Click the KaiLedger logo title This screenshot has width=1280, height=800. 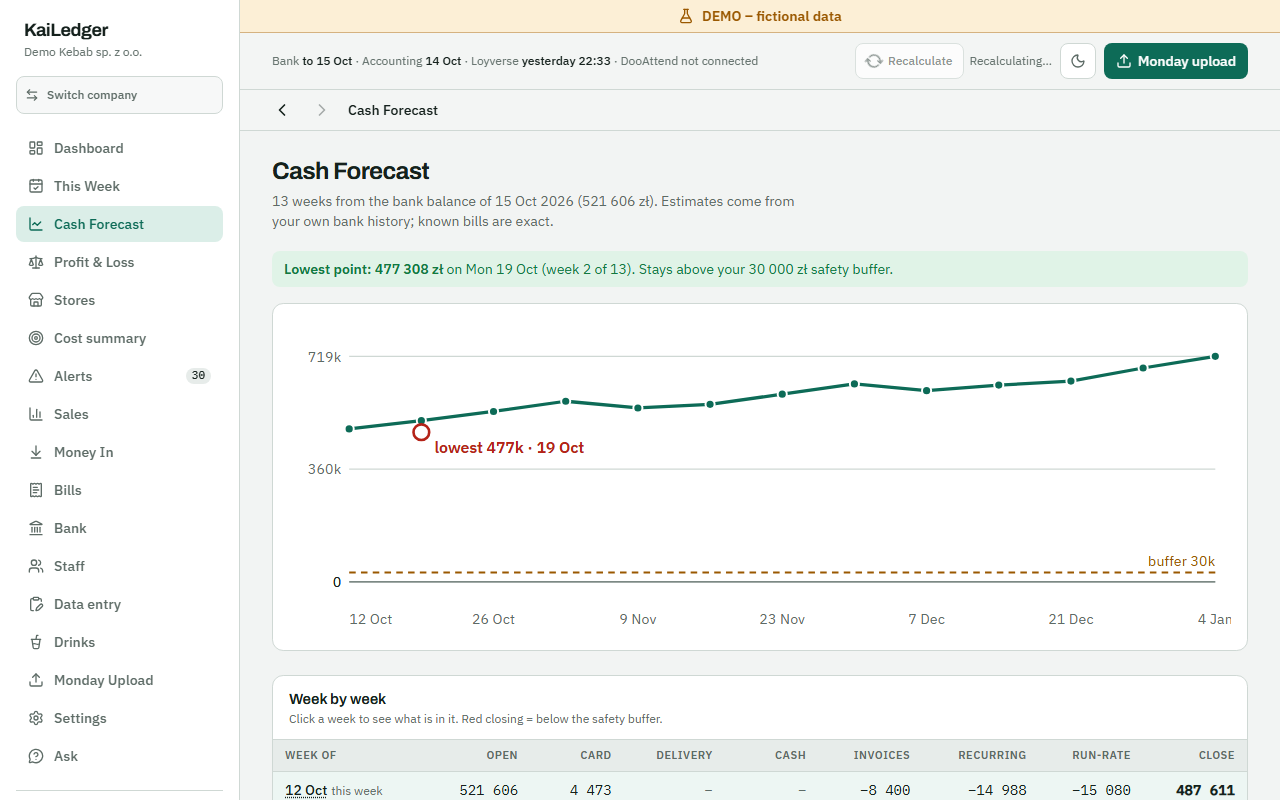pos(66,30)
